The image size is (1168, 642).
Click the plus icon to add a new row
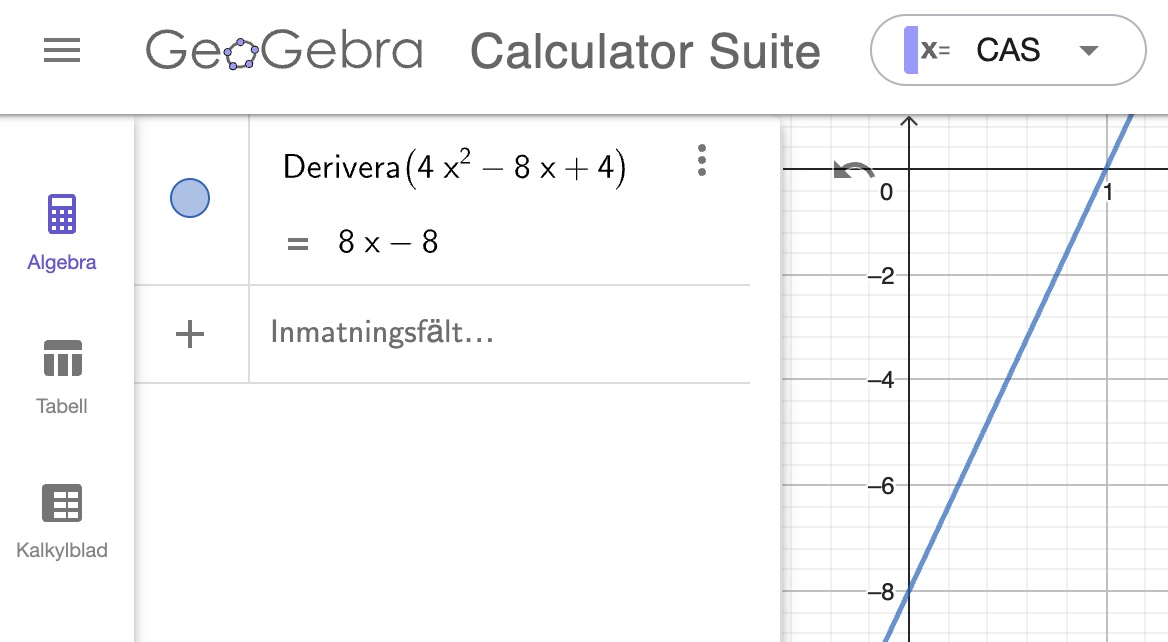click(189, 334)
